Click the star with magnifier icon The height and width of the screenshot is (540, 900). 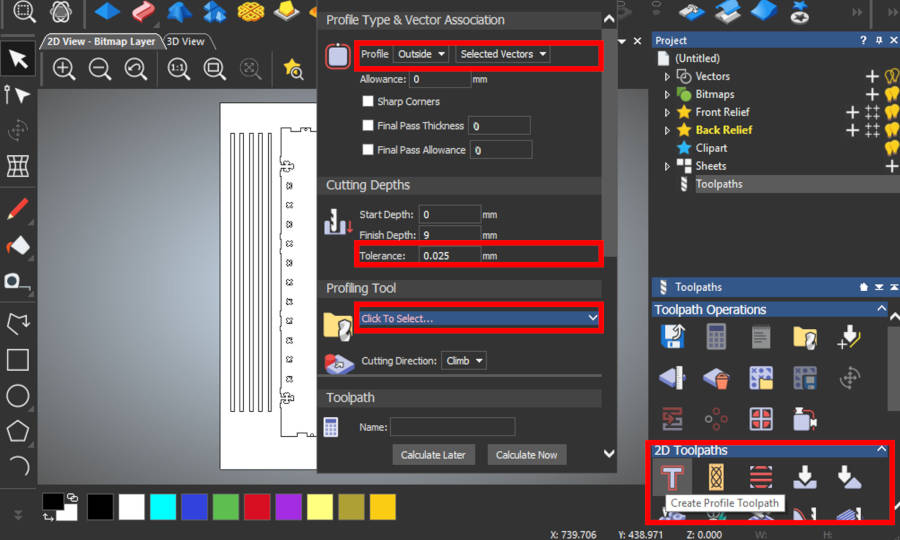point(293,69)
